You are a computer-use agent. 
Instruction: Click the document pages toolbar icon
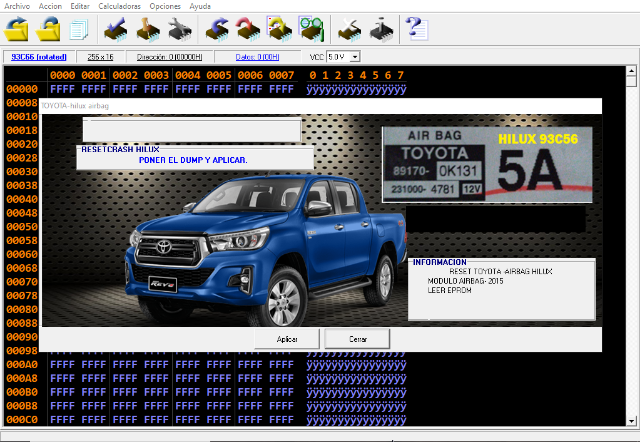tap(78, 30)
